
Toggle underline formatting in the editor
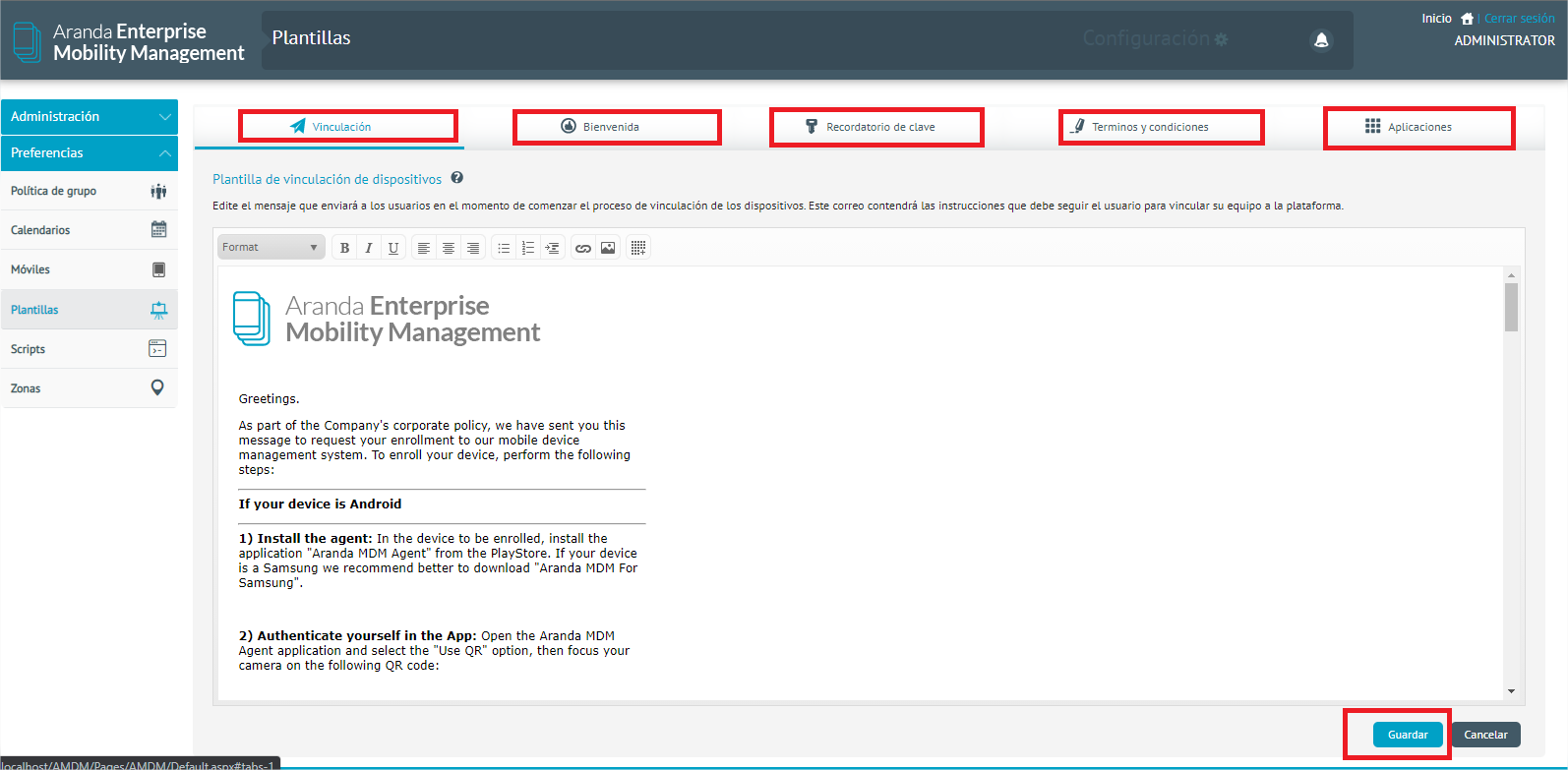[393, 248]
